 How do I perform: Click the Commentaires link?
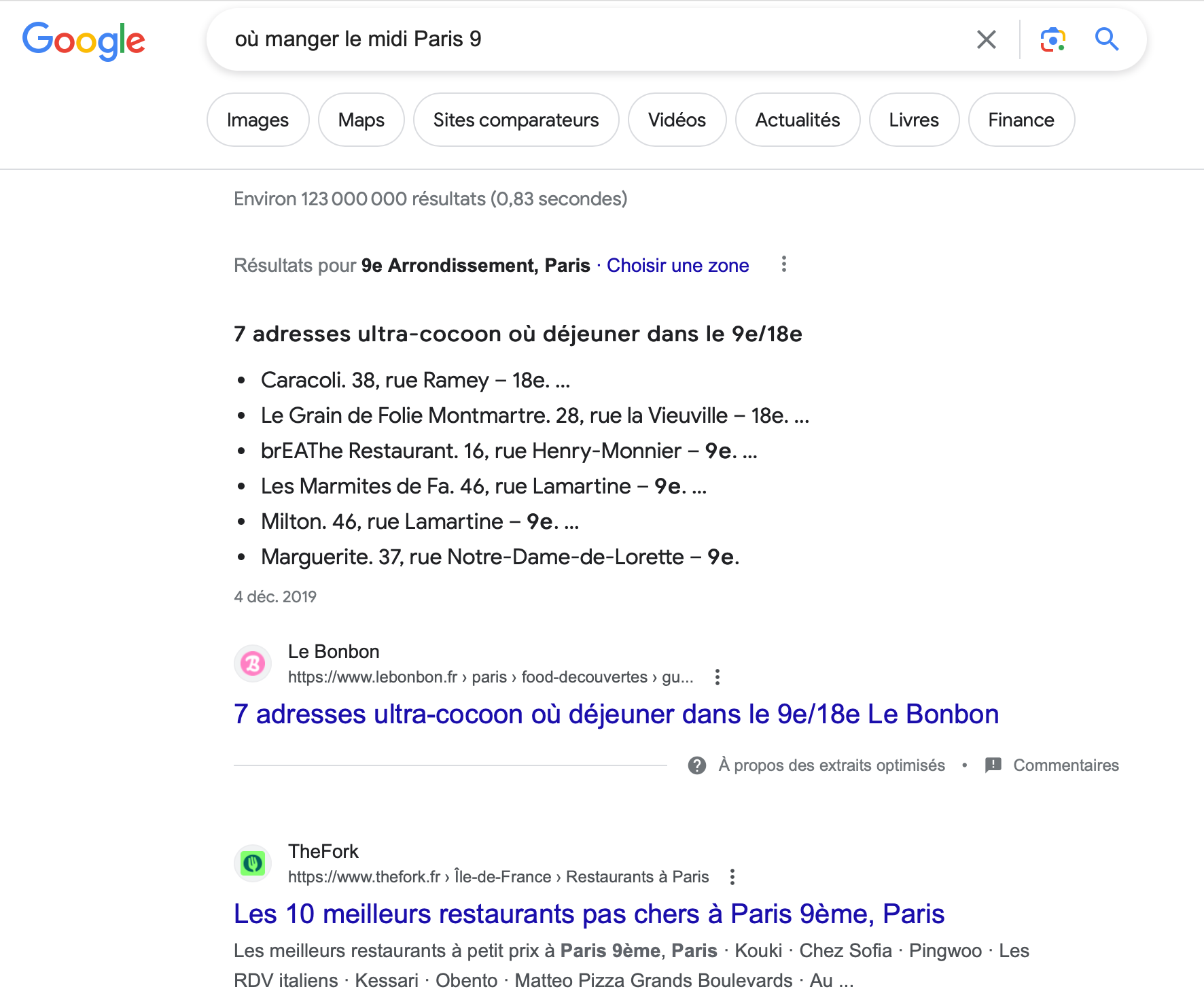click(x=1066, y=765)
